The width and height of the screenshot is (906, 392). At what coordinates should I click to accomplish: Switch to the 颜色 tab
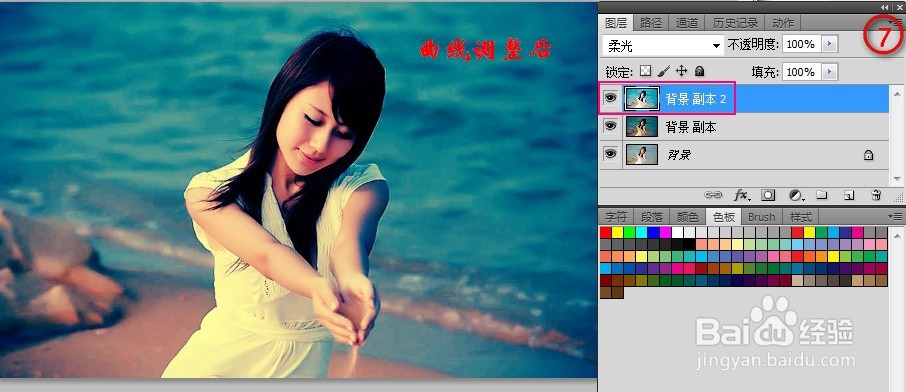(x=687, y=217)
